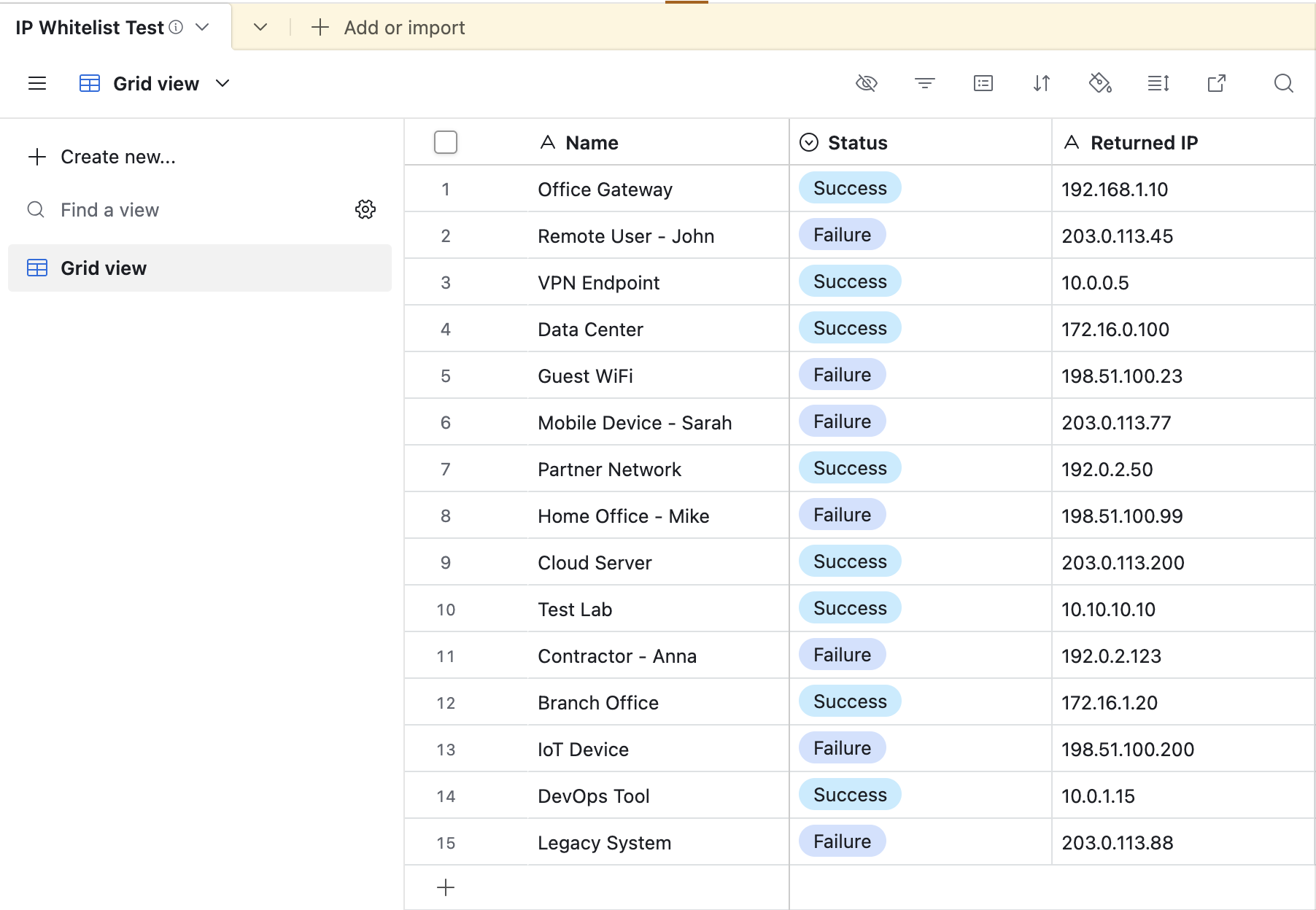1316x910 pixels.
Task: Click the Status field type icon
Action: click(x=808, y=142)
